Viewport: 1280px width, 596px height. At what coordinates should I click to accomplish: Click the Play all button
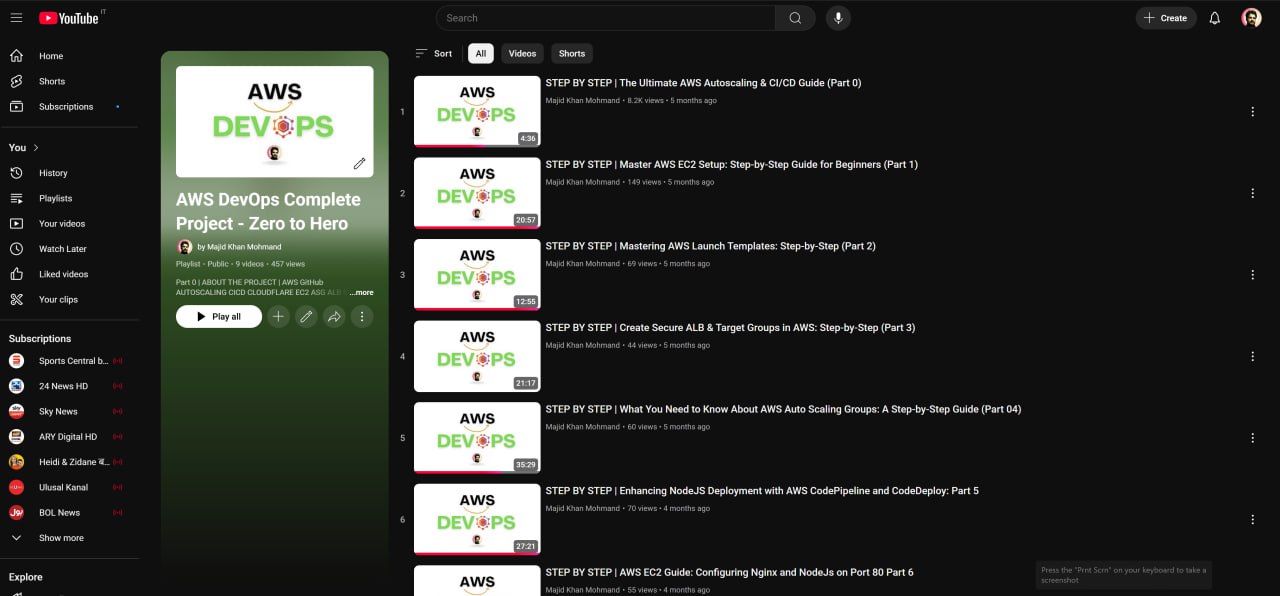tap(219, 317)
